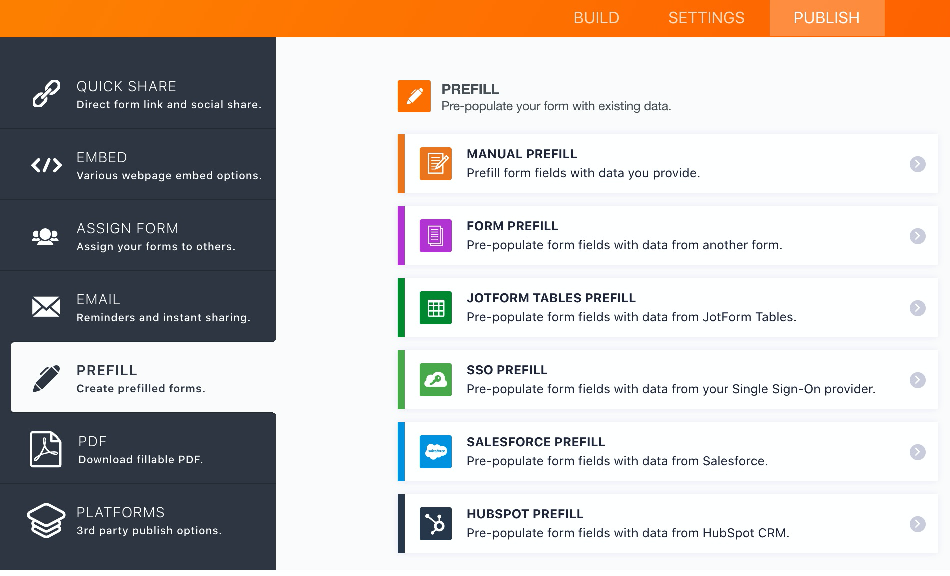
Task: Open the Settings tab
Action: click(x=706, y=18)
